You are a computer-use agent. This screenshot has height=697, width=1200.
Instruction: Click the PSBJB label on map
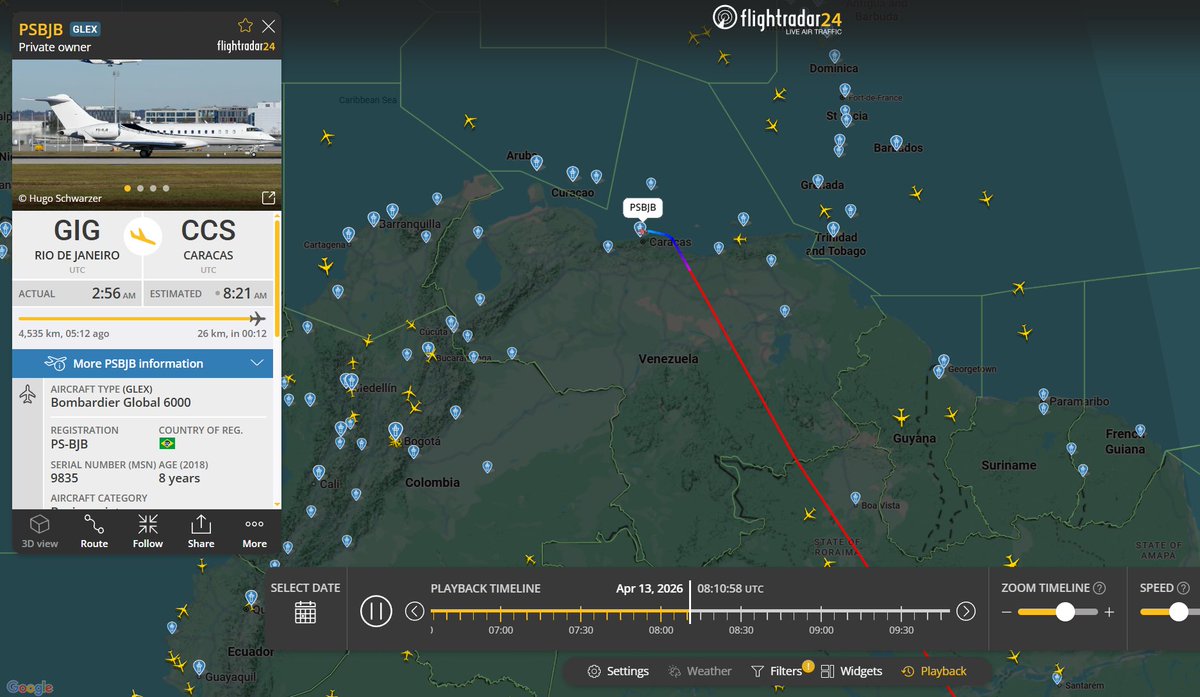tap(643, 208)
